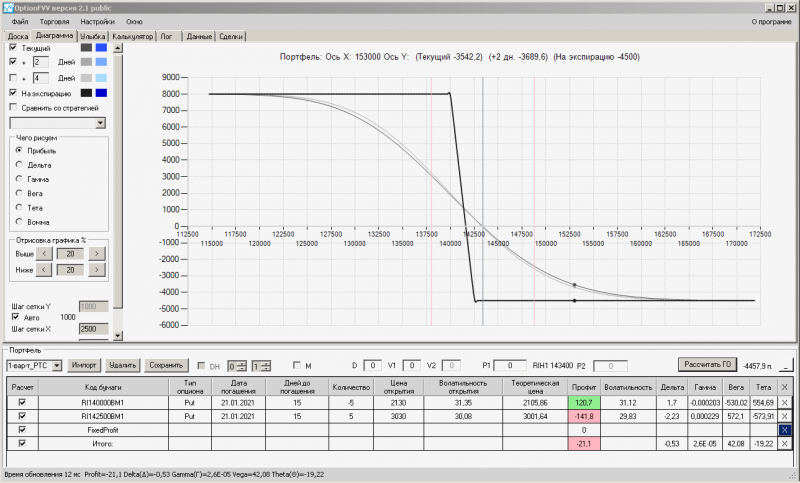
Task: Toggle the DH checkbox
Action: tap(201, 366)
